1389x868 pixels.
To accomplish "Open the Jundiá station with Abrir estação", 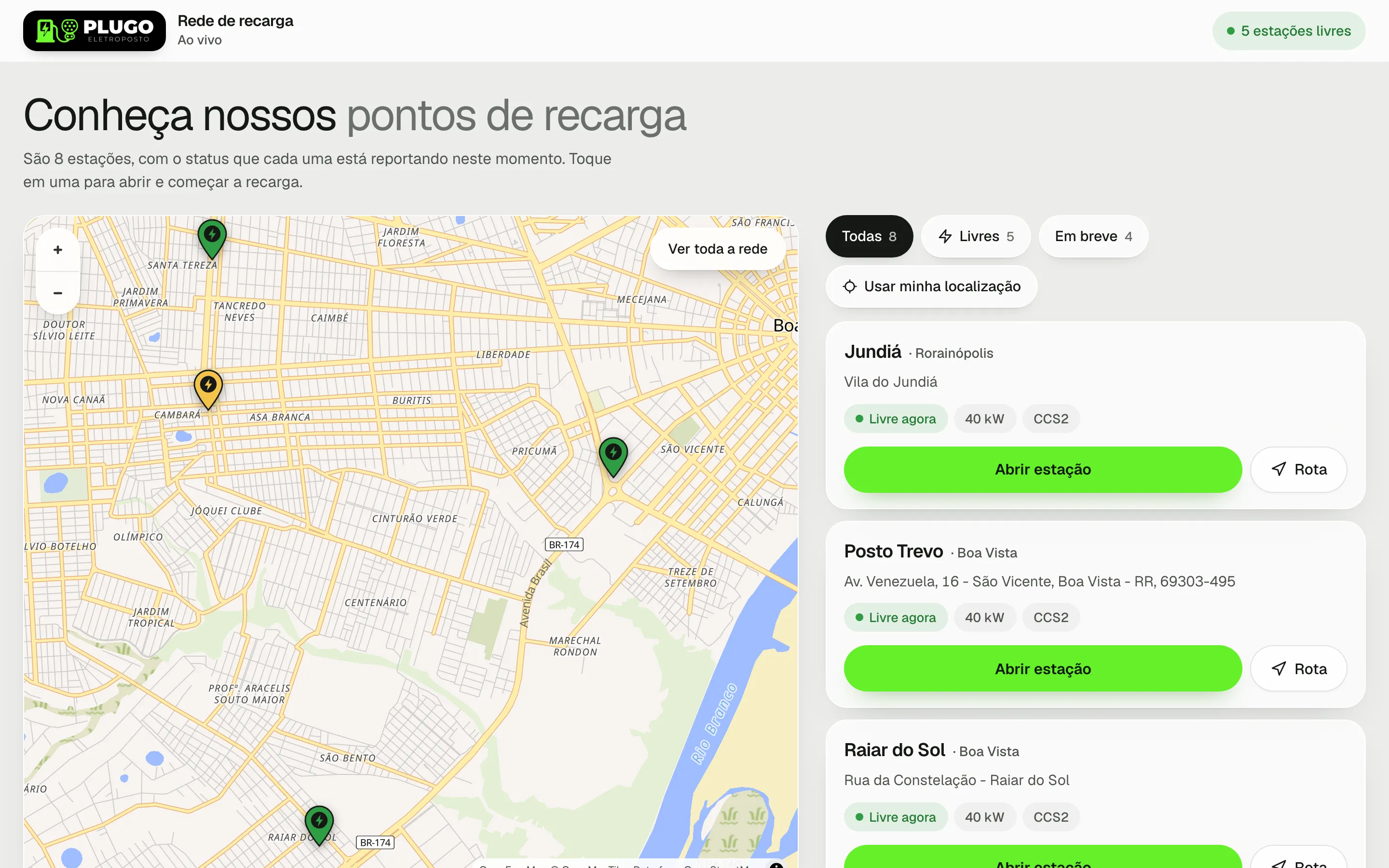I will click(1043, 469).
